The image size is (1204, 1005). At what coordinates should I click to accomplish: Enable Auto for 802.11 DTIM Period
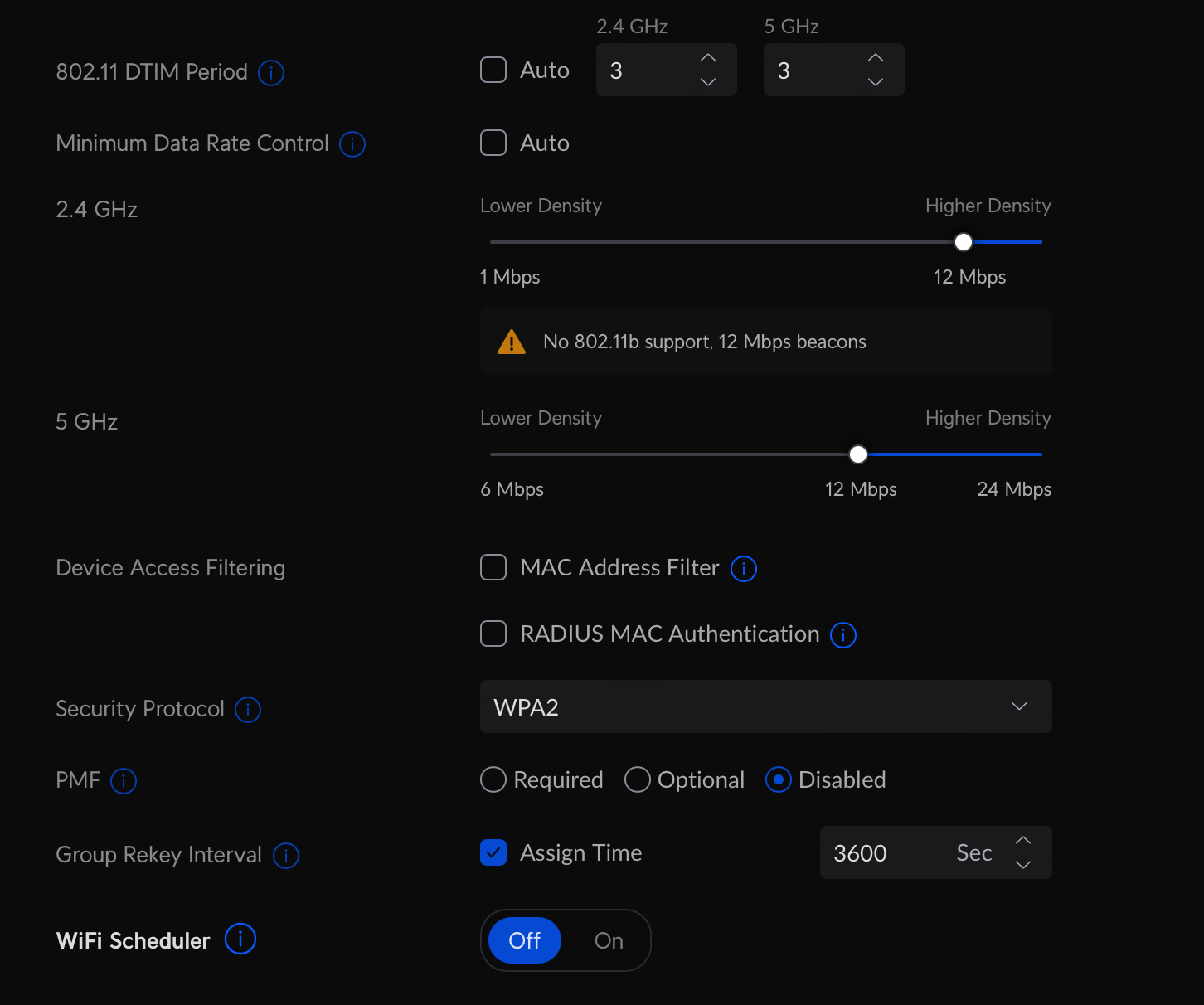point(493,70)
